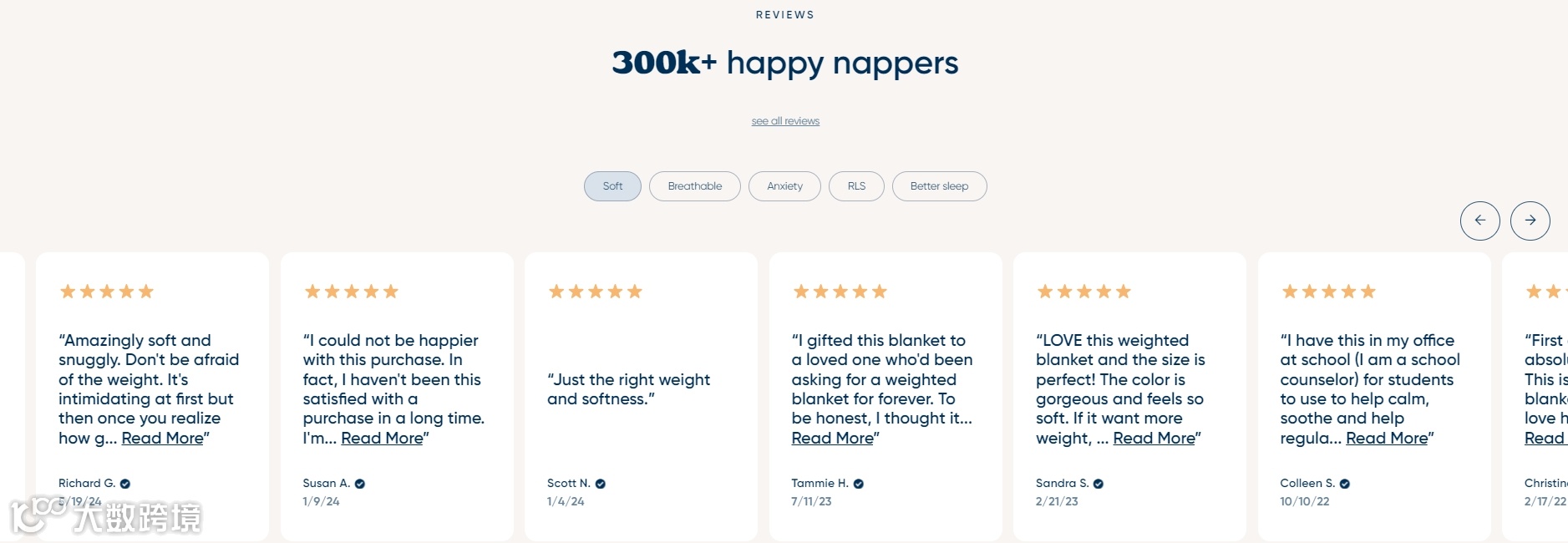Screen dimensions: 1568x543
Task: Click verified badge next to Richard G.
Action: [125, 484]
